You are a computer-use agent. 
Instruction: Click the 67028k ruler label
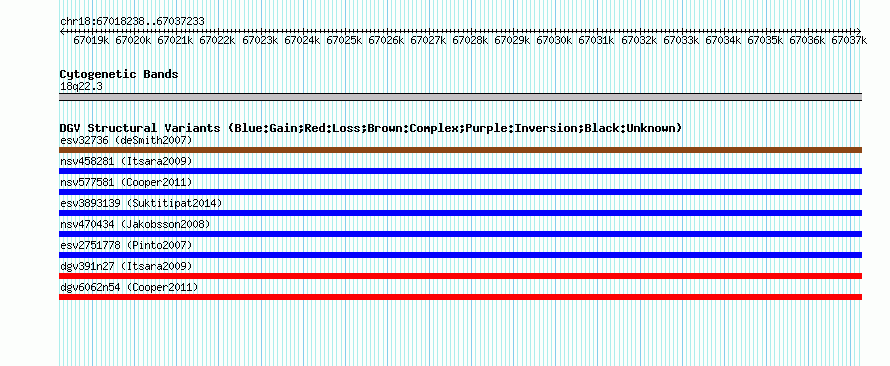coord(470,40)
